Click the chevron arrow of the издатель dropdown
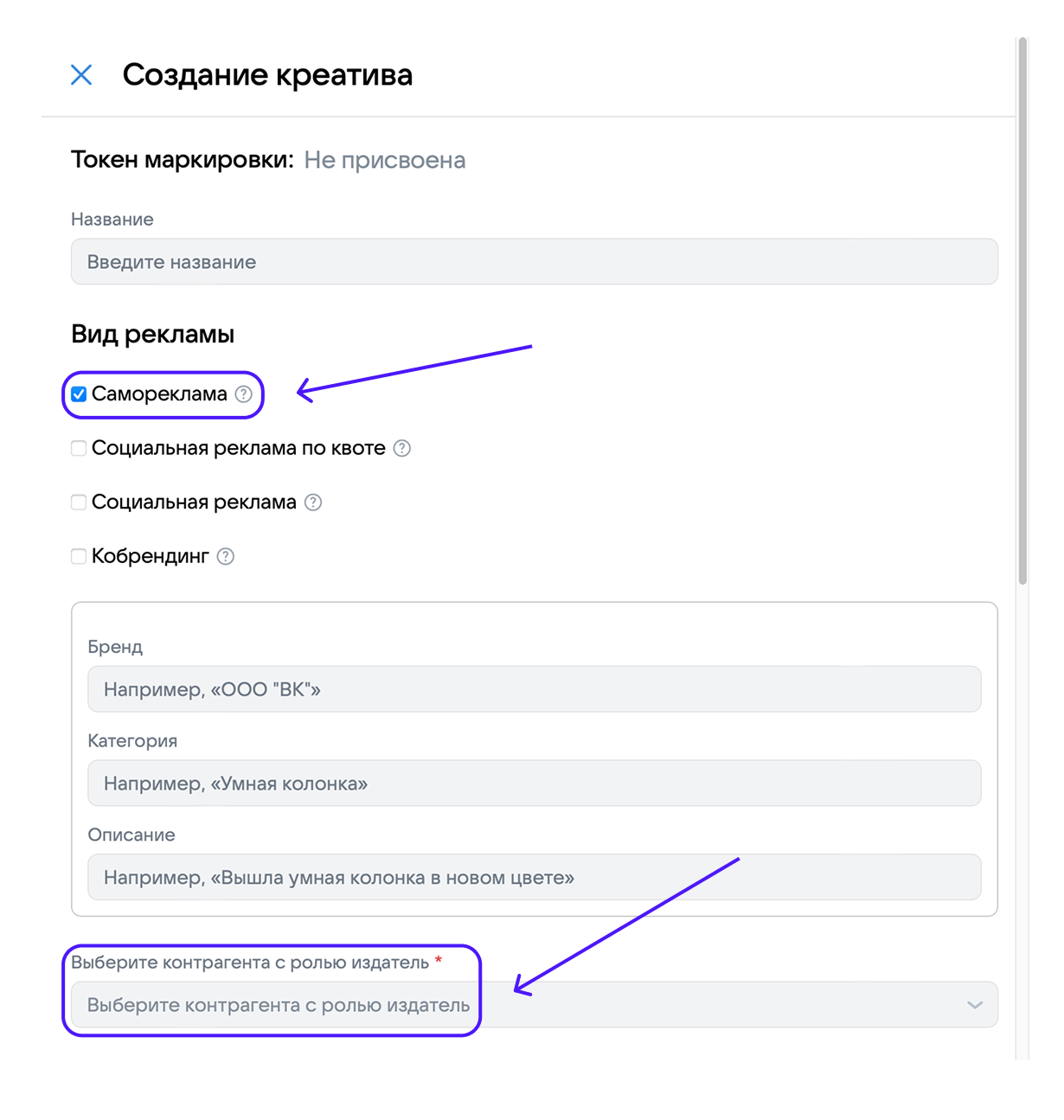The width and height of the screenshot is (1064, 1120). point(975,1005)
